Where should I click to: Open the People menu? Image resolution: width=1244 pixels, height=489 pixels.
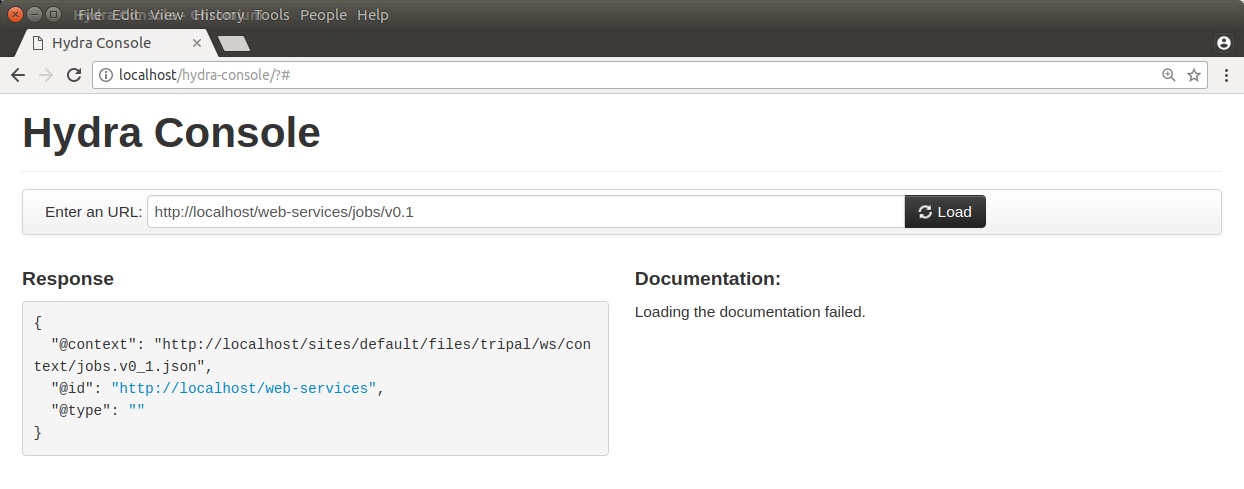tap(323, 15)
